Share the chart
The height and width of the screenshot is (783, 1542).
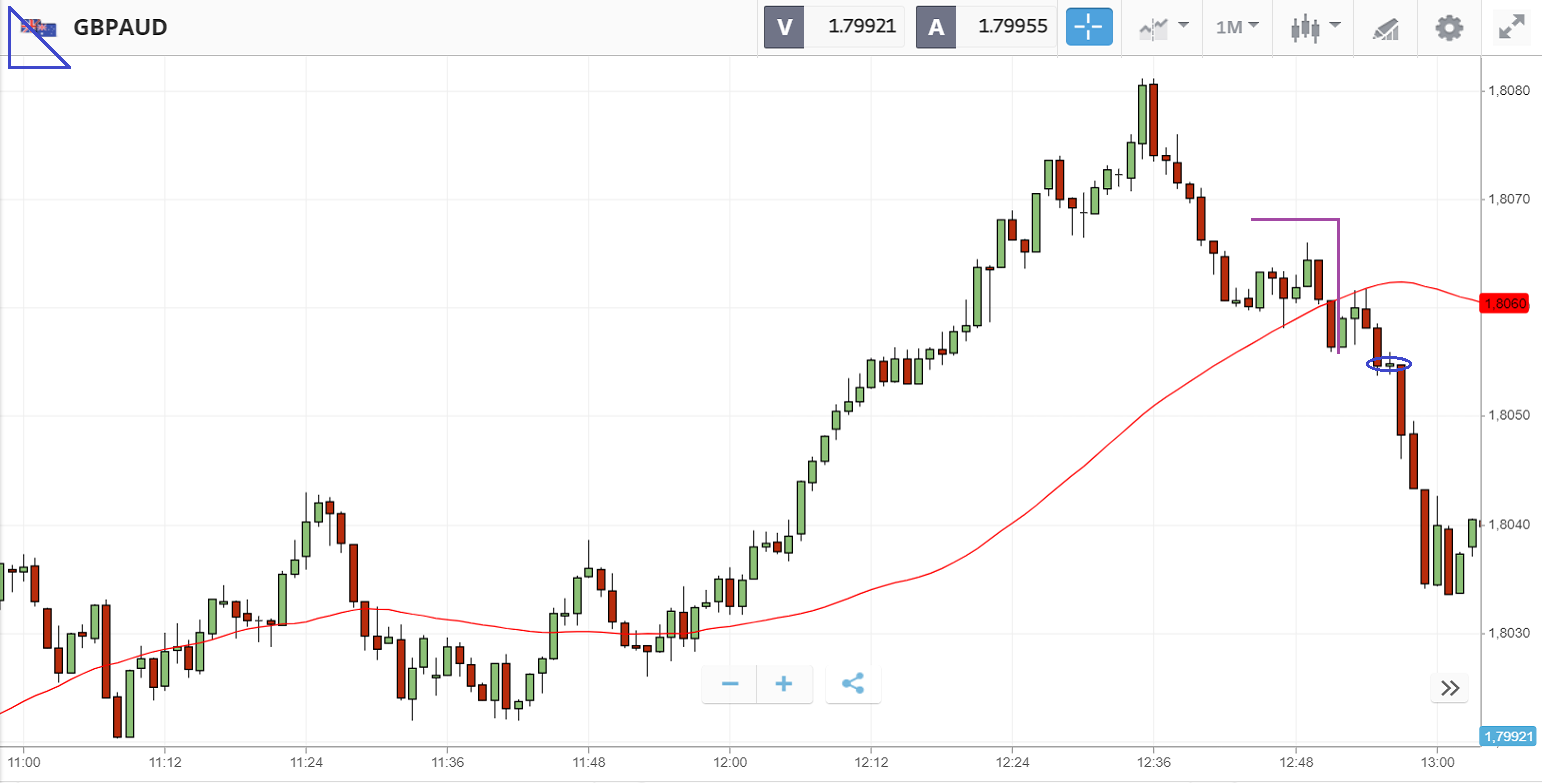click(x=853, y=684)
